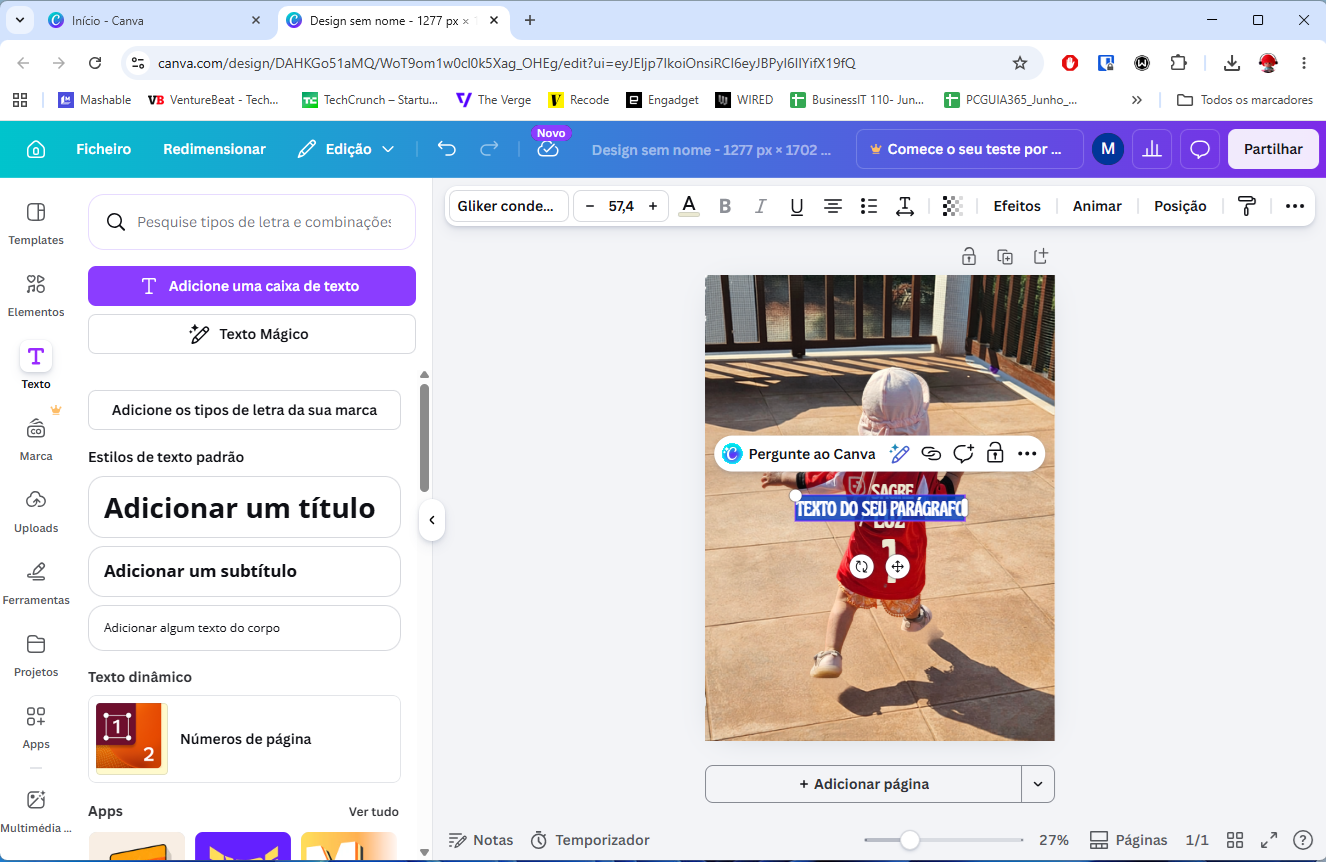
Task: Open the Marca sidebar panel
Action: [x=36, y=439]
